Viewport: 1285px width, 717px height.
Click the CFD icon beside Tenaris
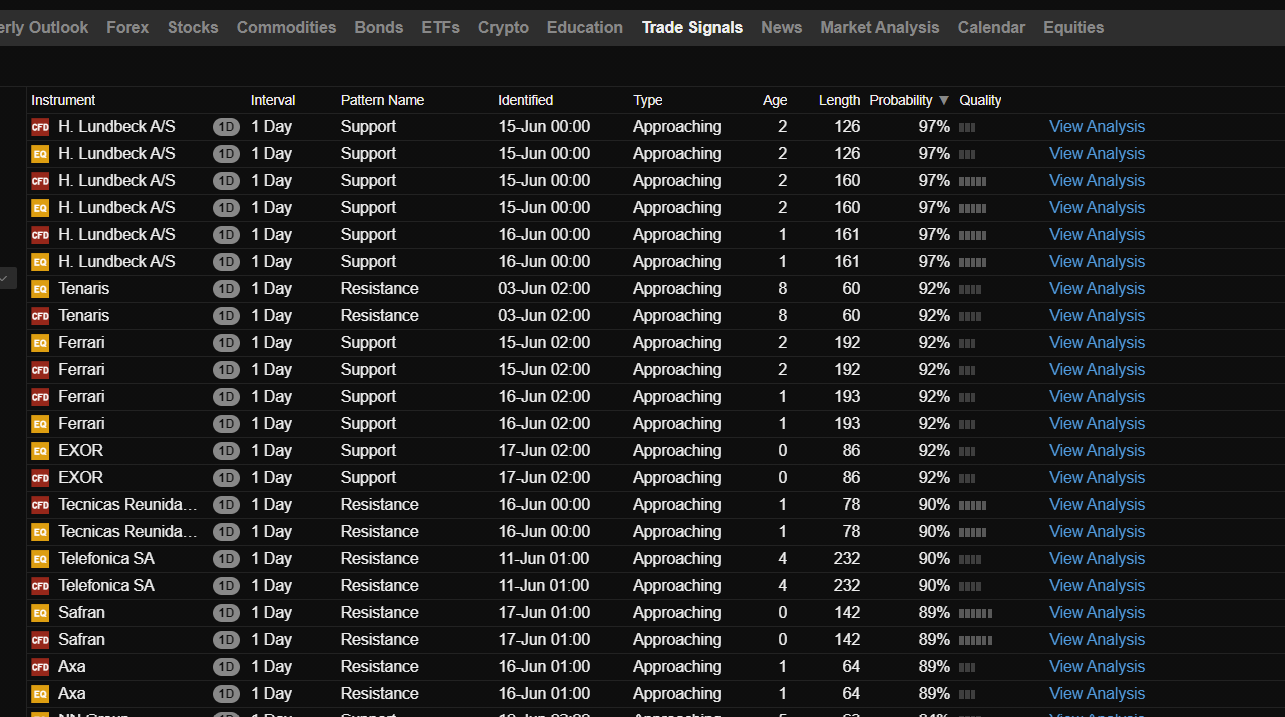pyautogui.click(x=40, y=316)
